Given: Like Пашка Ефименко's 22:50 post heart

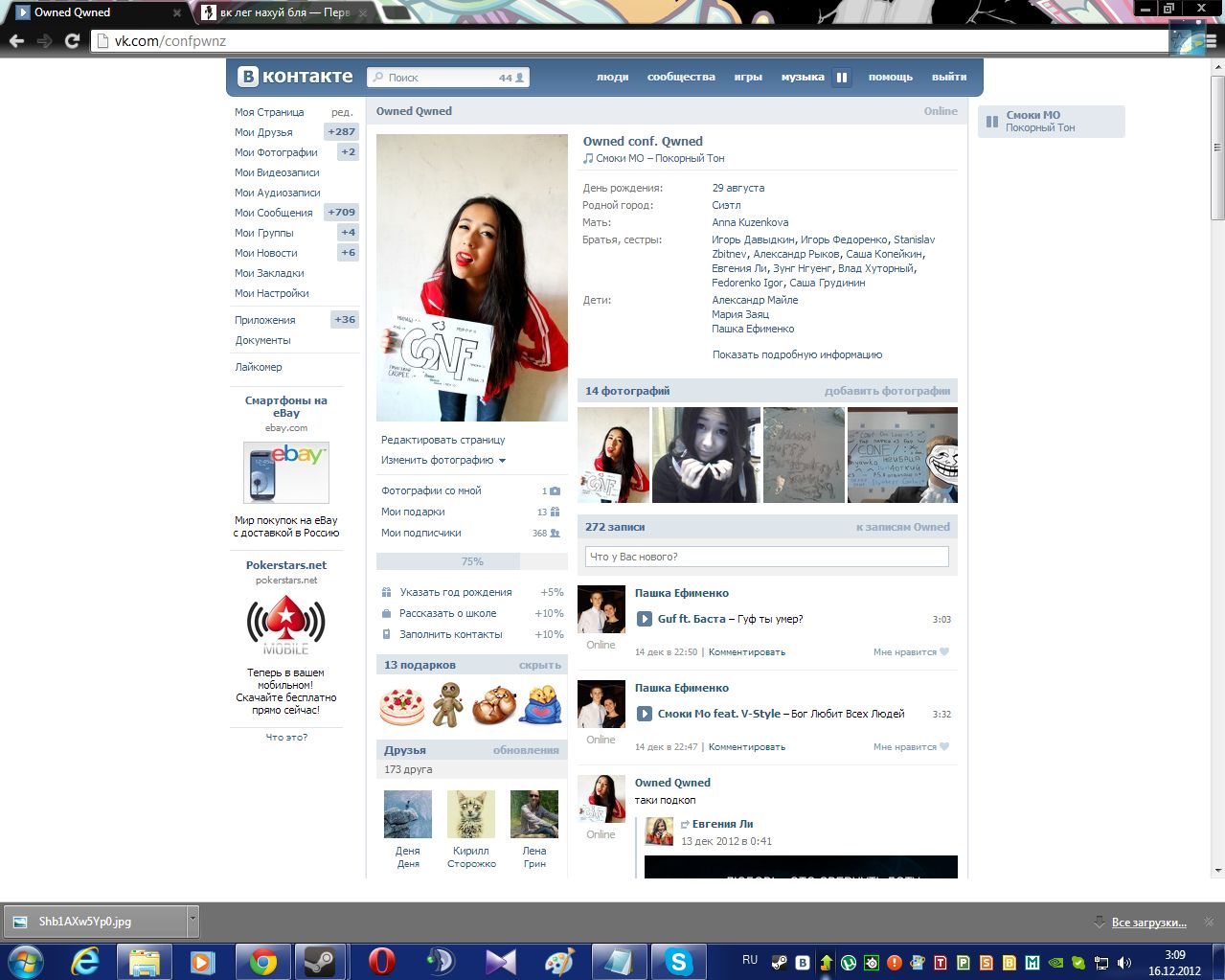Looking at the screenshot, I should [944, 652].
